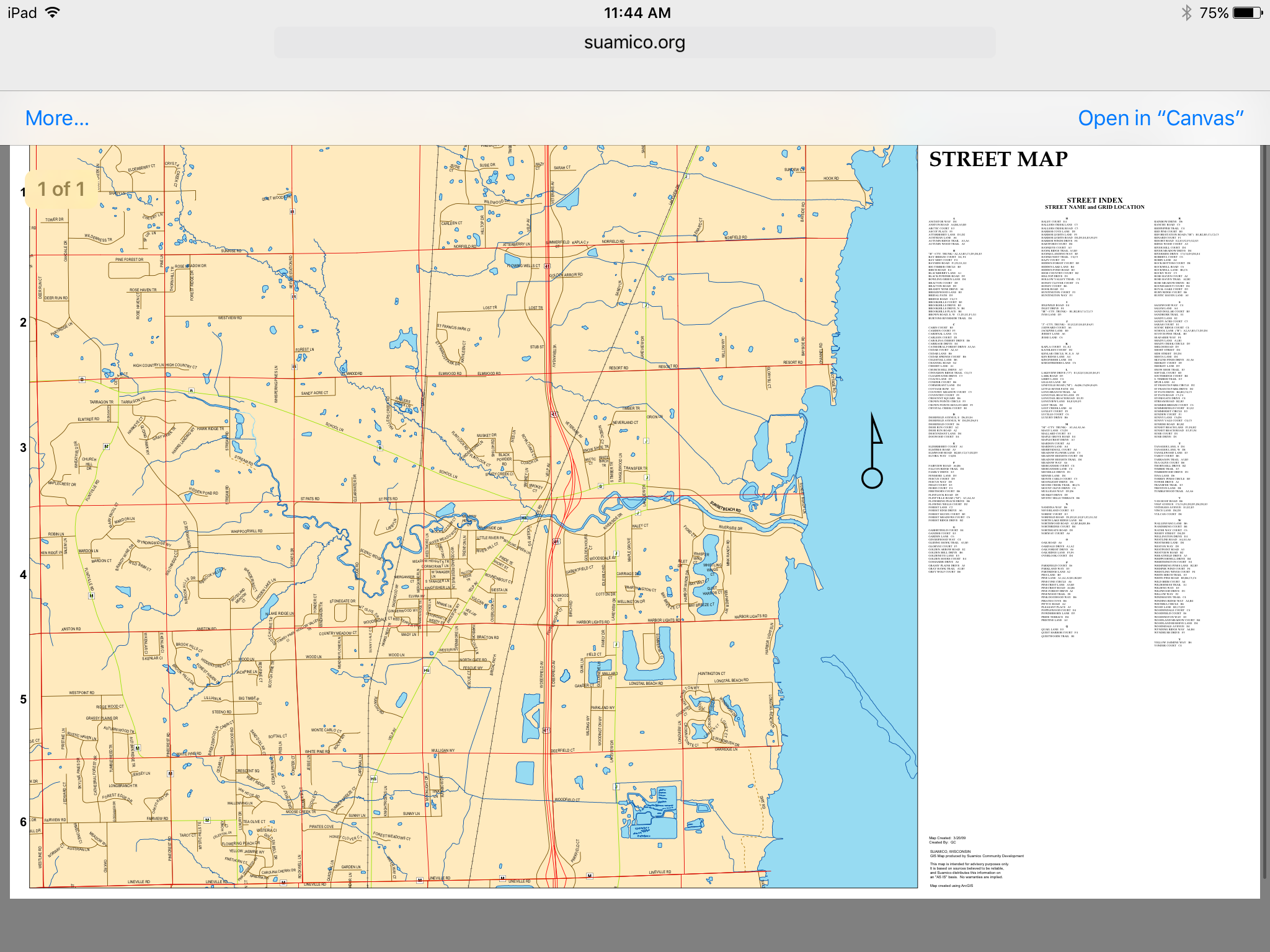Tap the Bluetooth icon near the battery indicator
The height and width of the screenshot is (952, 1270).
pos(1187,11)
